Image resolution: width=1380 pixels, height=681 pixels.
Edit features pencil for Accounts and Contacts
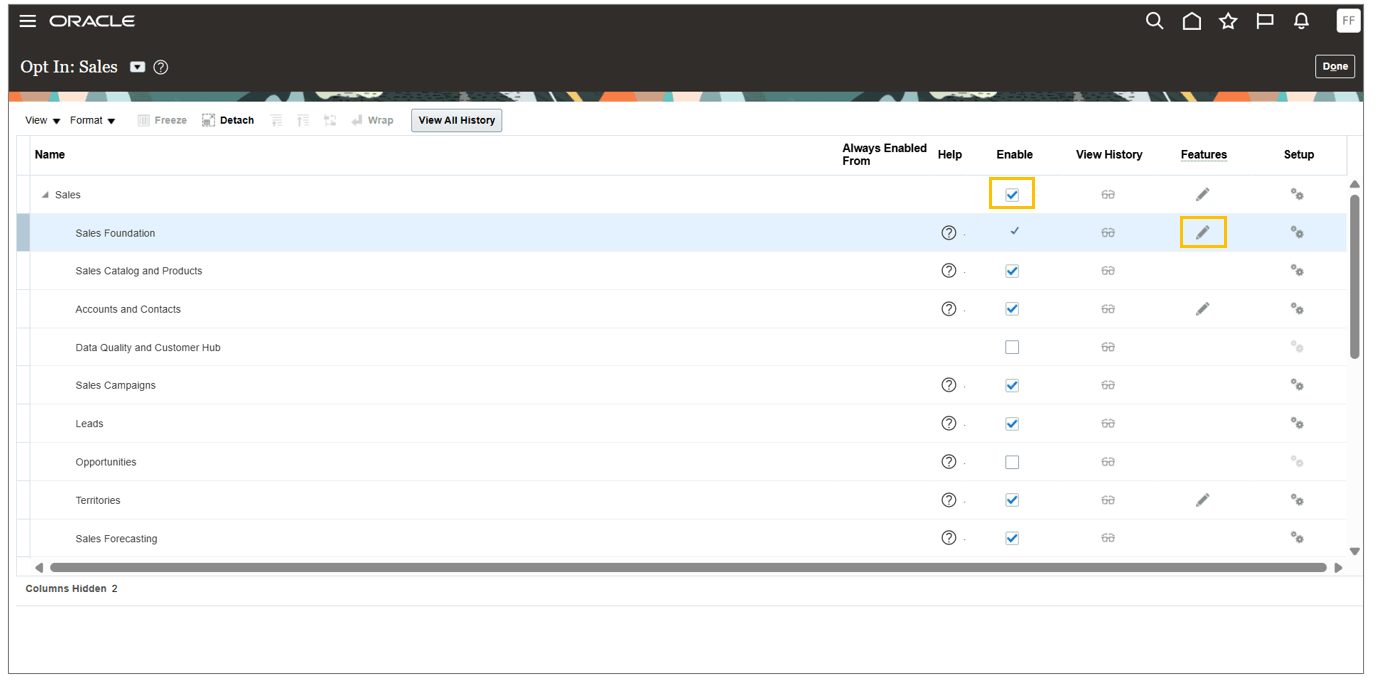(1202, 309)
